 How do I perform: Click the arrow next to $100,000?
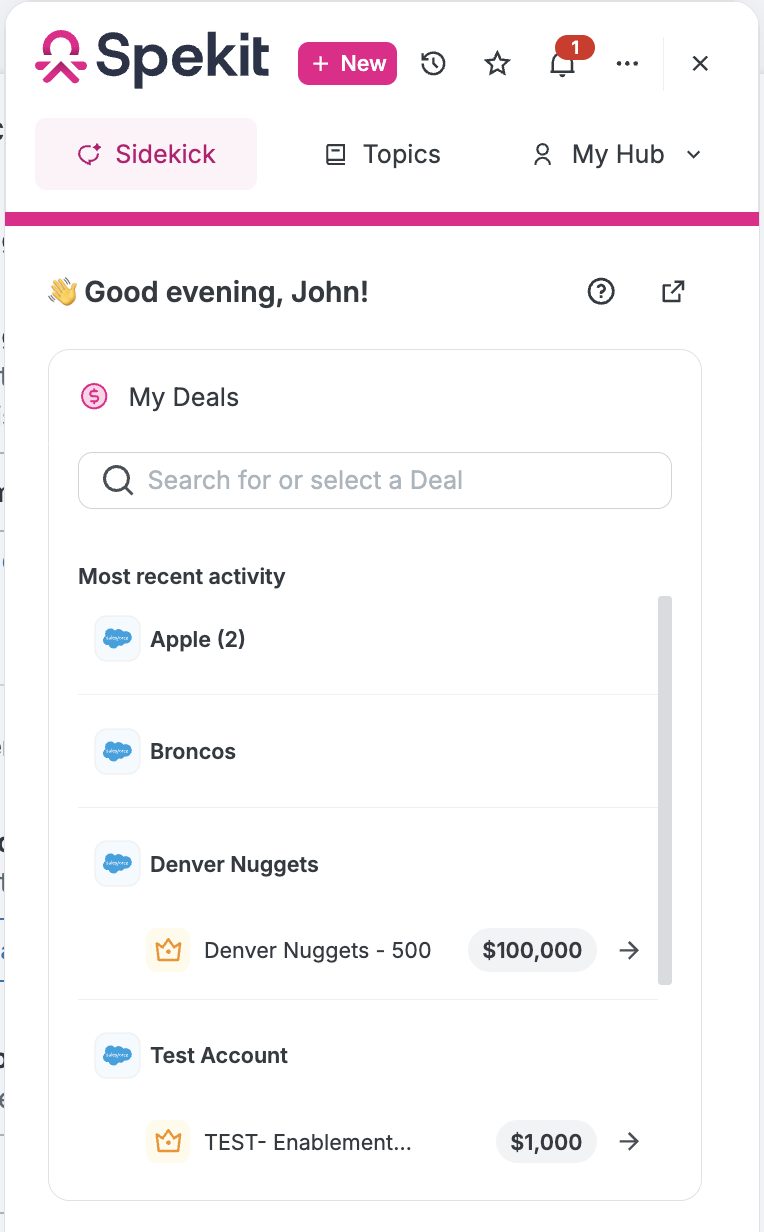(629, 950)
